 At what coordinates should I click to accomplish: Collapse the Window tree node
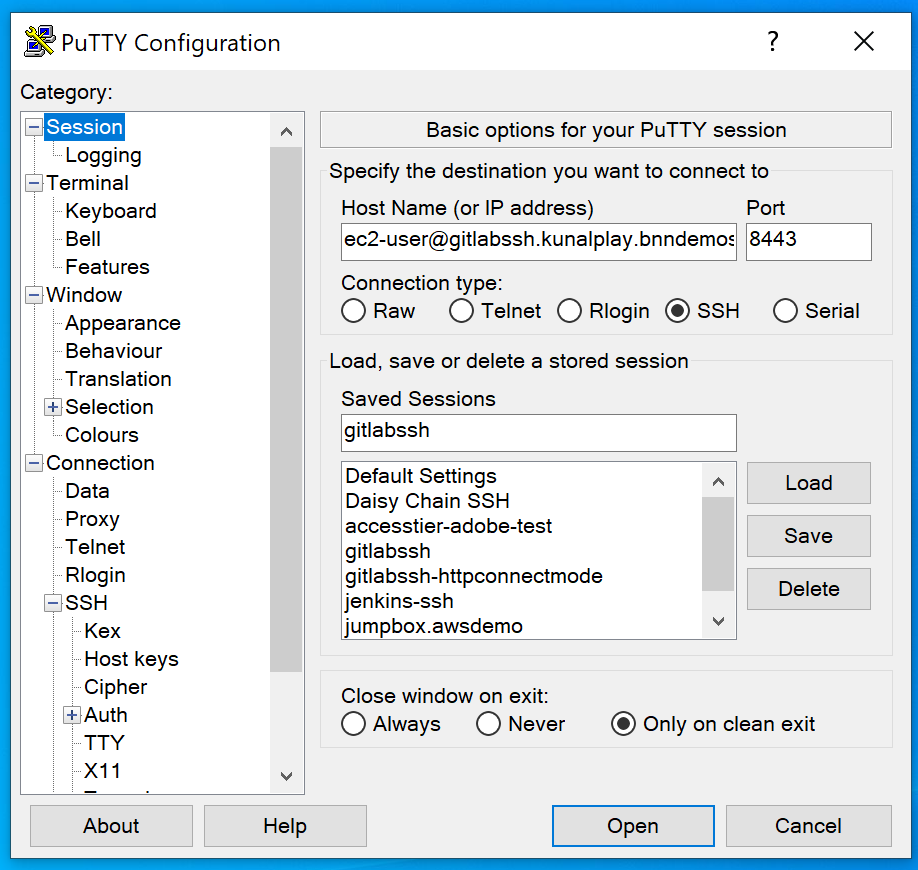point(34,295)
